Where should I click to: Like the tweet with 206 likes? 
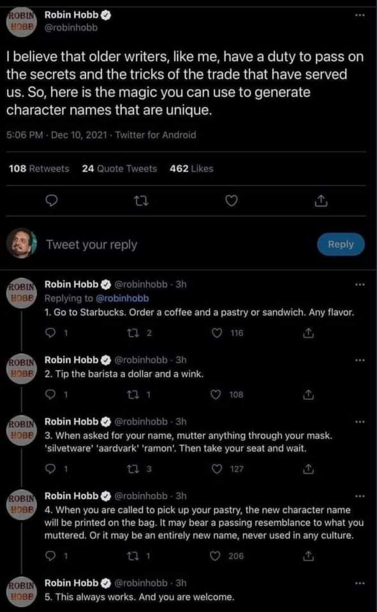(215, 556)
